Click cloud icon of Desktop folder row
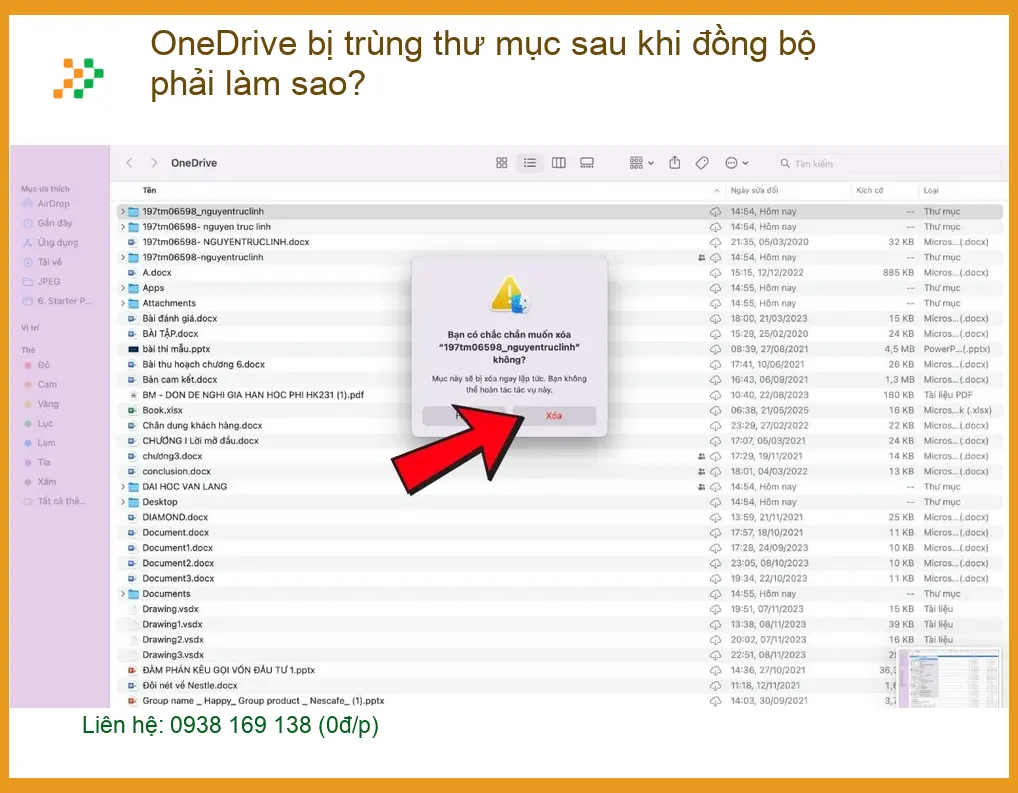The height and width of the screenshot is (793, 1018). 715,502
